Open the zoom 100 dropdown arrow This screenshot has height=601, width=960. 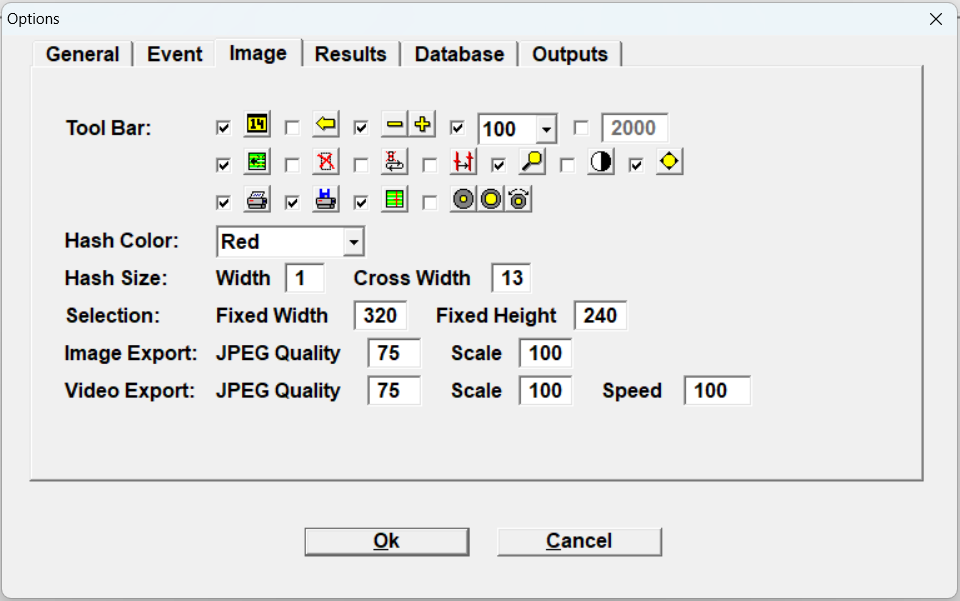coord(546,129)
